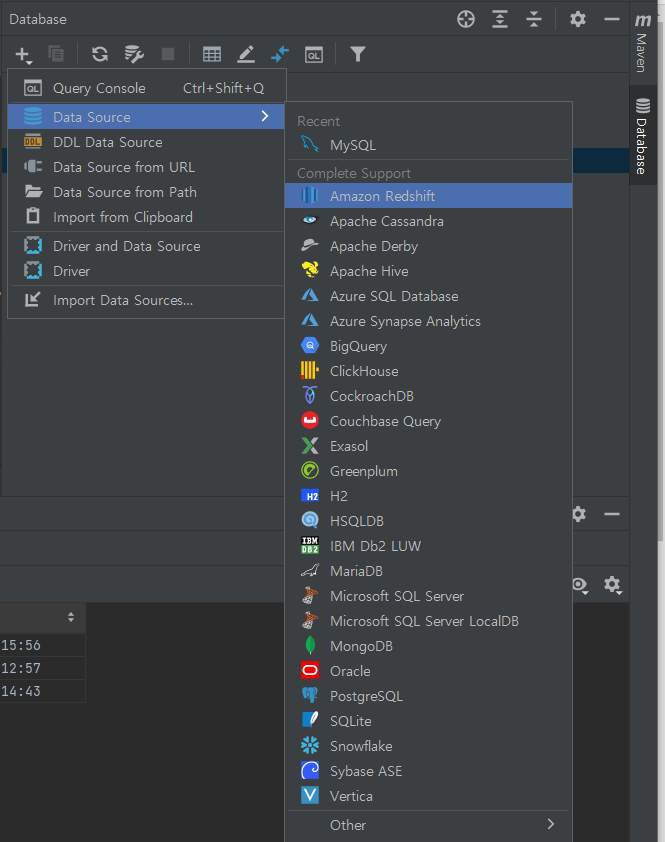Screen dimensions: 665x842
Task: Refresh the database view
Action: [100, 54]
